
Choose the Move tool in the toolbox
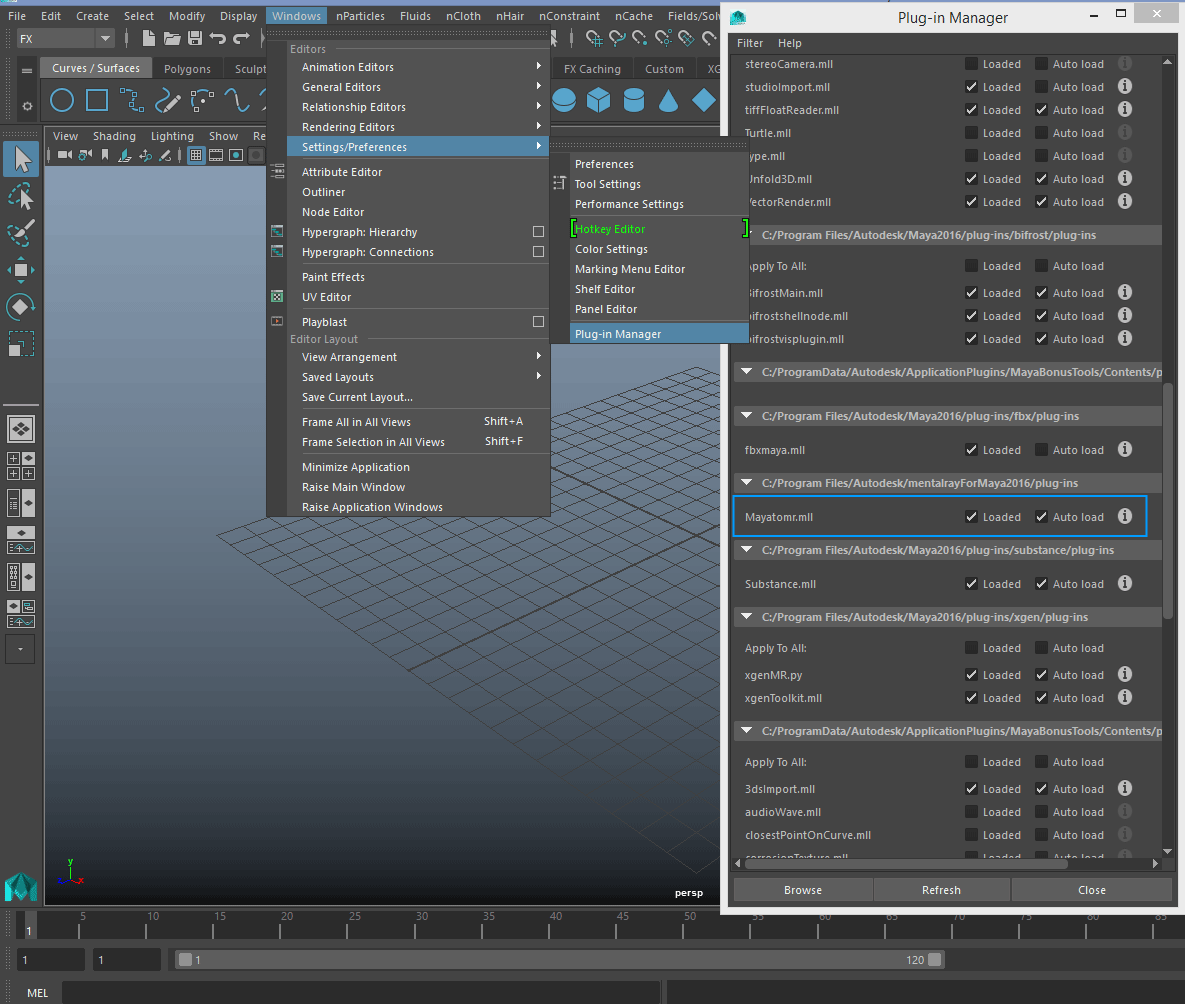(x=21, y=269)
